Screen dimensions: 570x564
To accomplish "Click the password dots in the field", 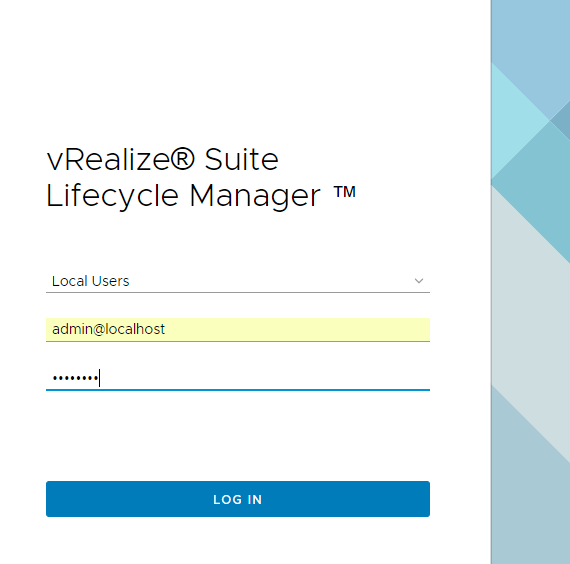I will click(x=75, y=378).
